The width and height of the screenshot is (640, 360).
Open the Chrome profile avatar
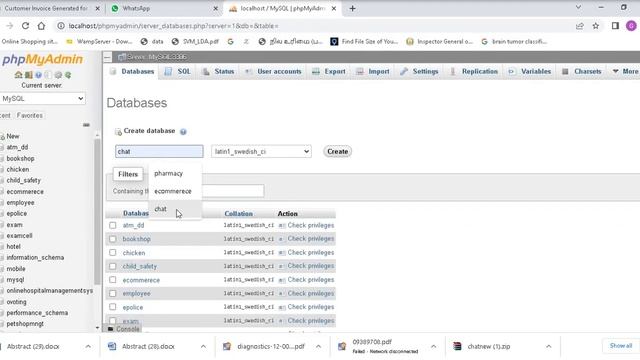click(x=631, y=26)
